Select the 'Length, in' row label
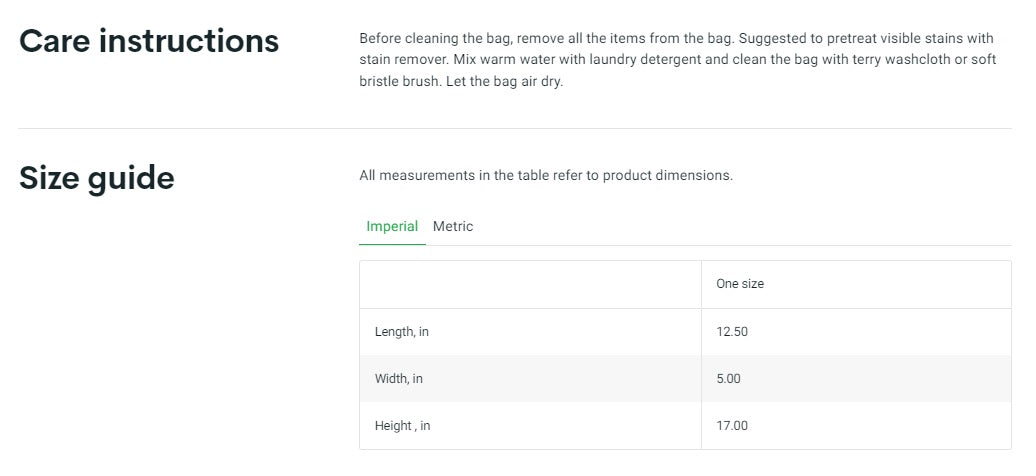This screenshot has width=1036, height=476. (402, 332)
